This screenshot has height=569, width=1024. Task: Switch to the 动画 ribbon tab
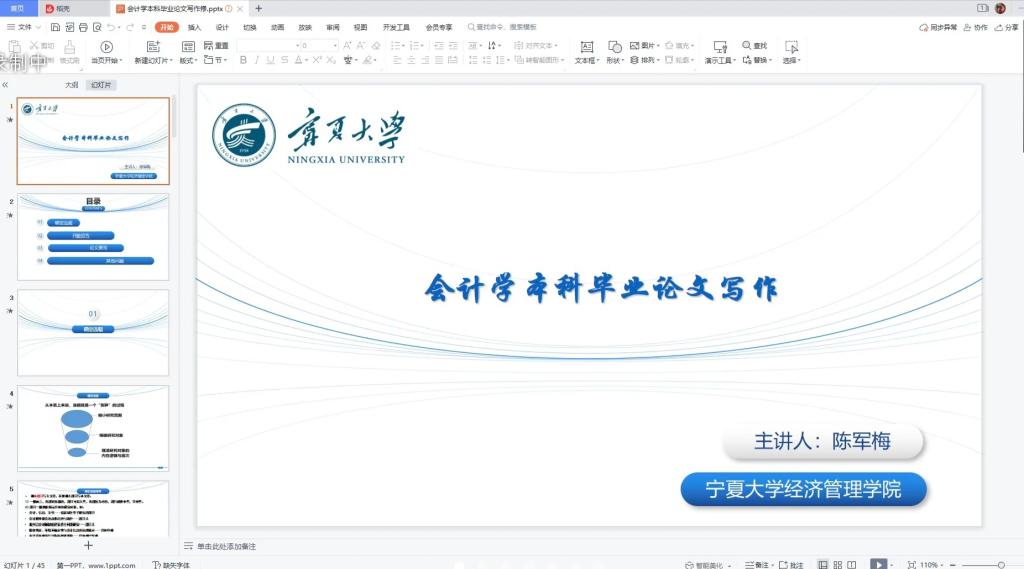click(x=277, y=27)
